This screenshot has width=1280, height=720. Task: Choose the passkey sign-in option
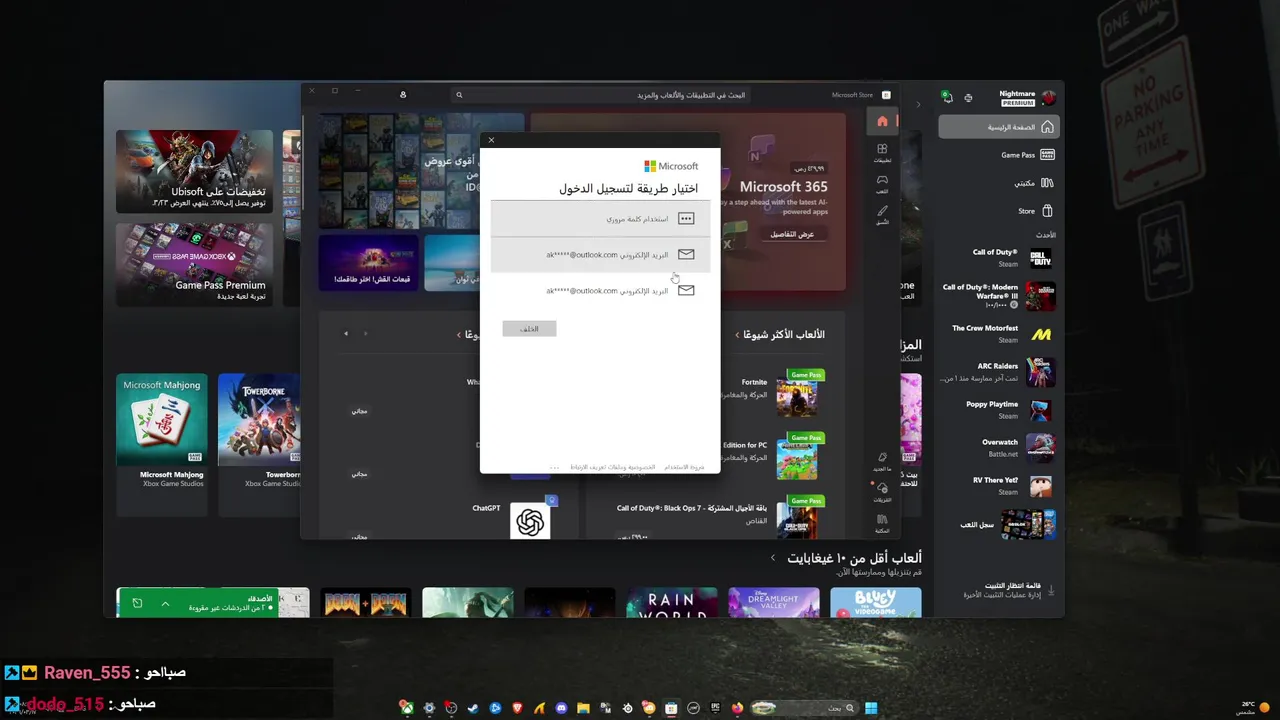point(600,218)
